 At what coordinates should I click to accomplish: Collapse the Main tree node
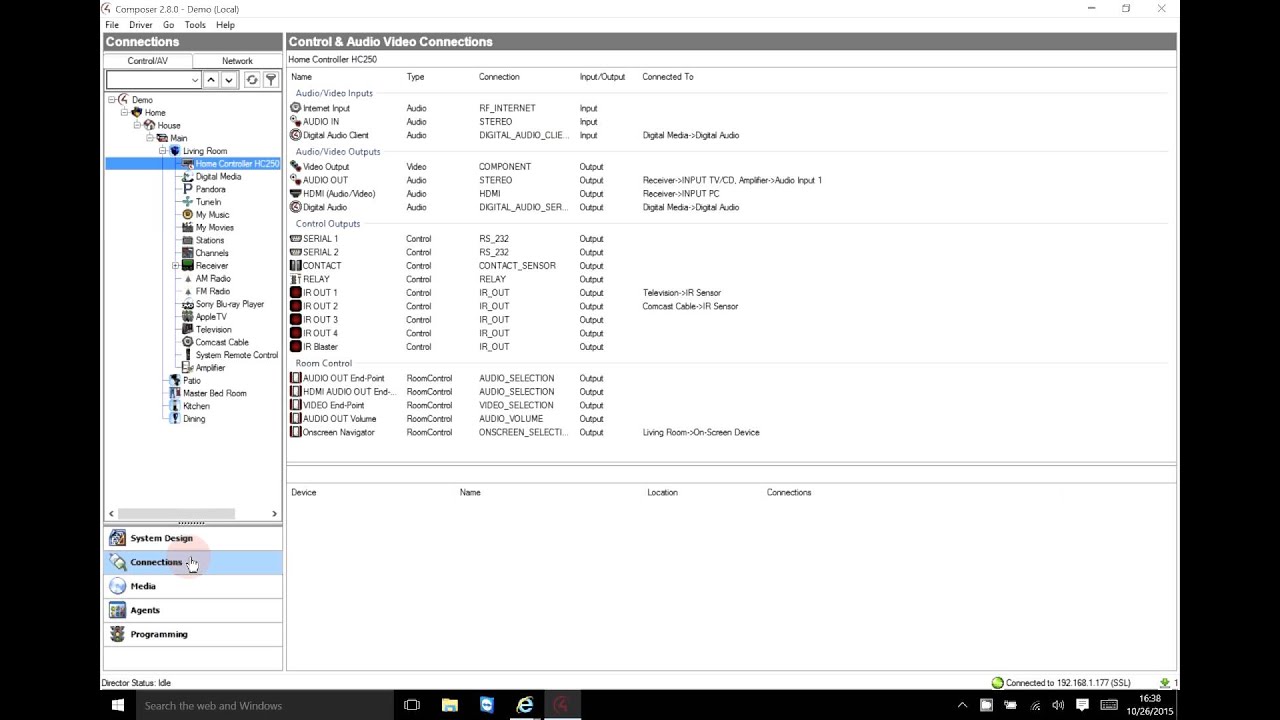(x=150, y=138)
